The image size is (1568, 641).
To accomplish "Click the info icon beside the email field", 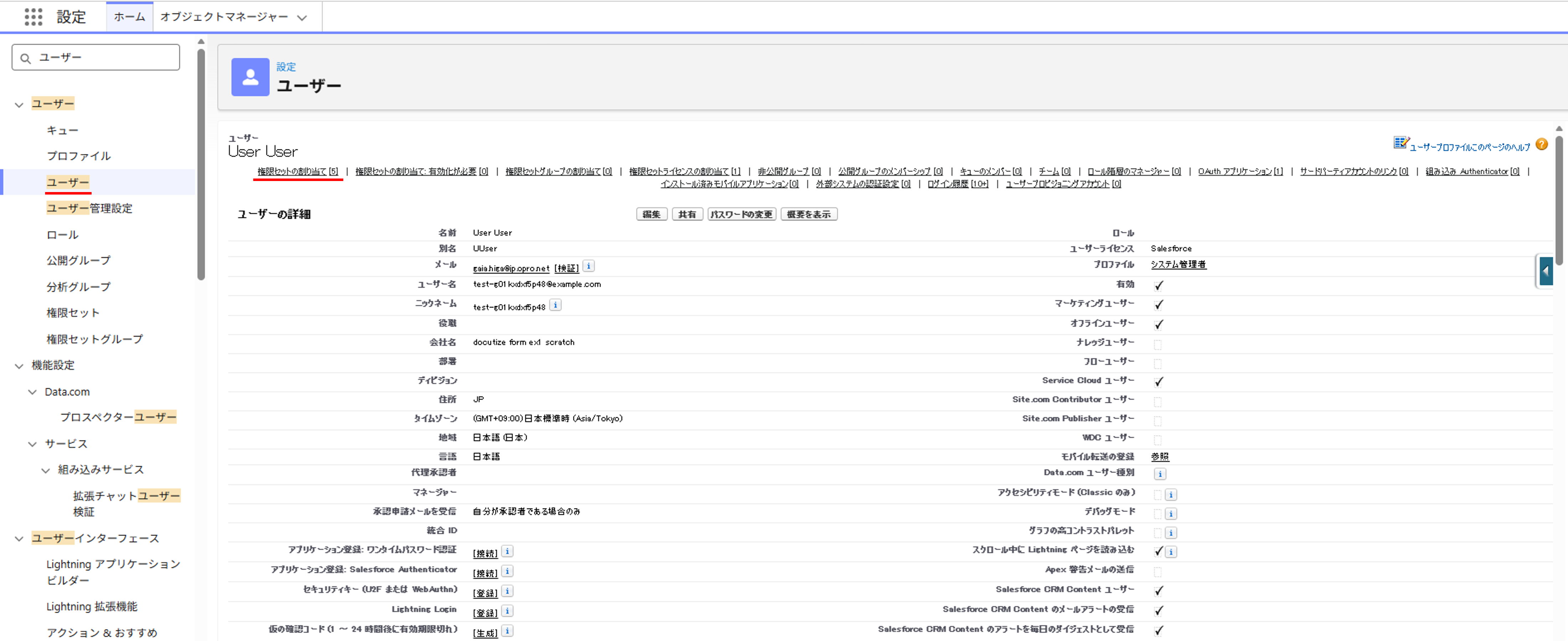I will [589, 266].
